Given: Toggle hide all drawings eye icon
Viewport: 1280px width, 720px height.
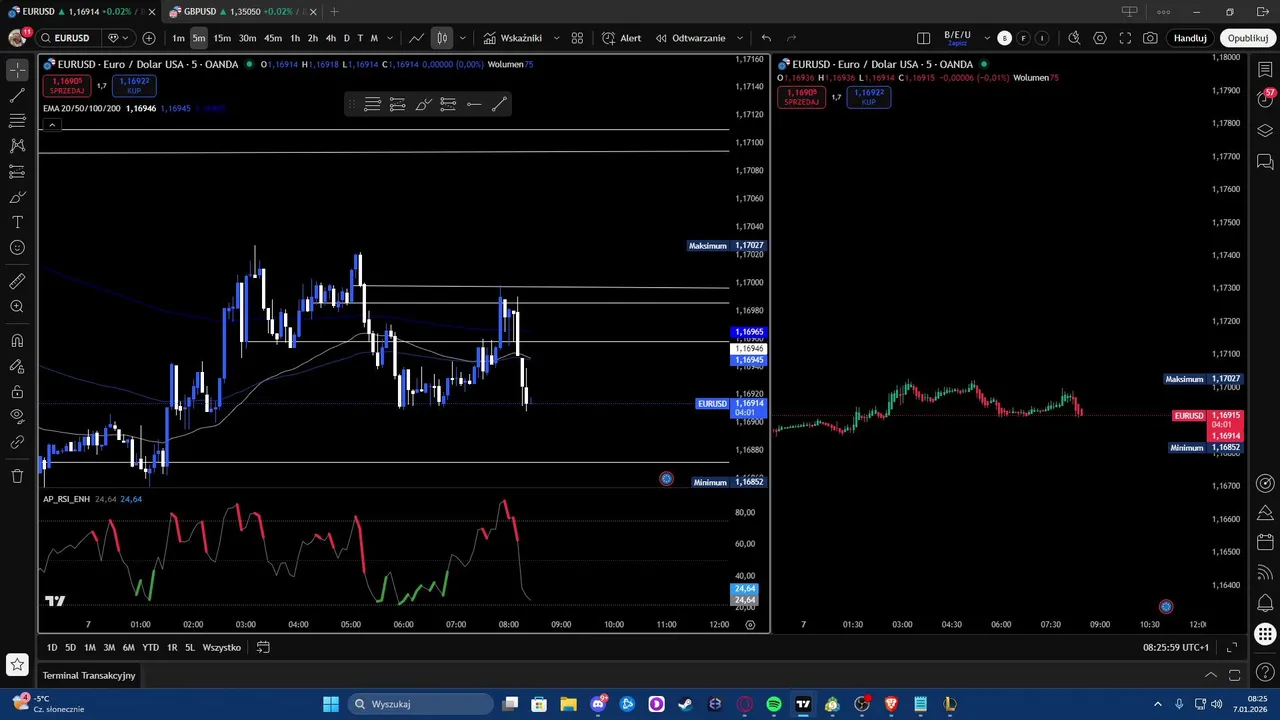Looking at the screenshot, I should (17, 416).
